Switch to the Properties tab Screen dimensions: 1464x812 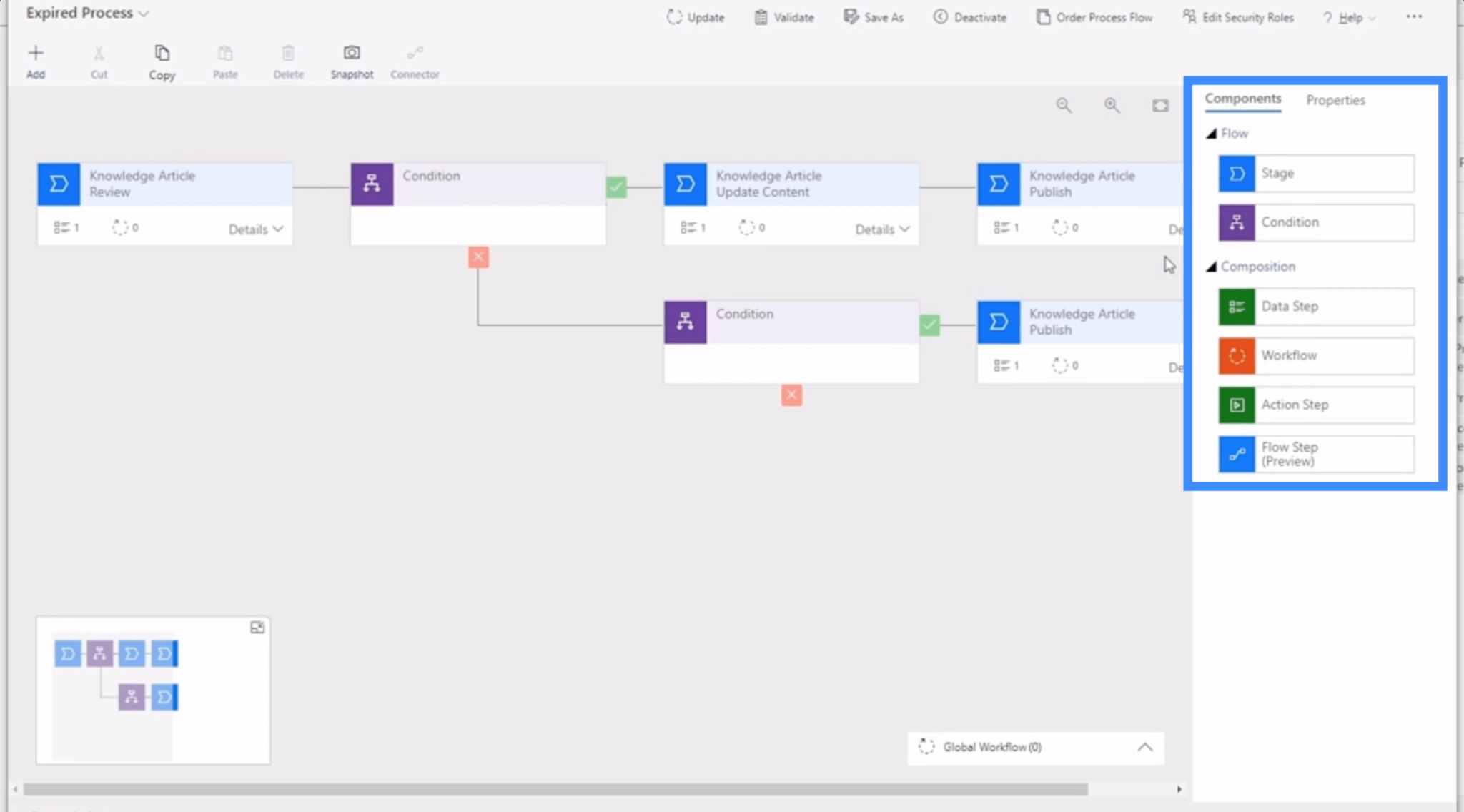pos(1335,100)
